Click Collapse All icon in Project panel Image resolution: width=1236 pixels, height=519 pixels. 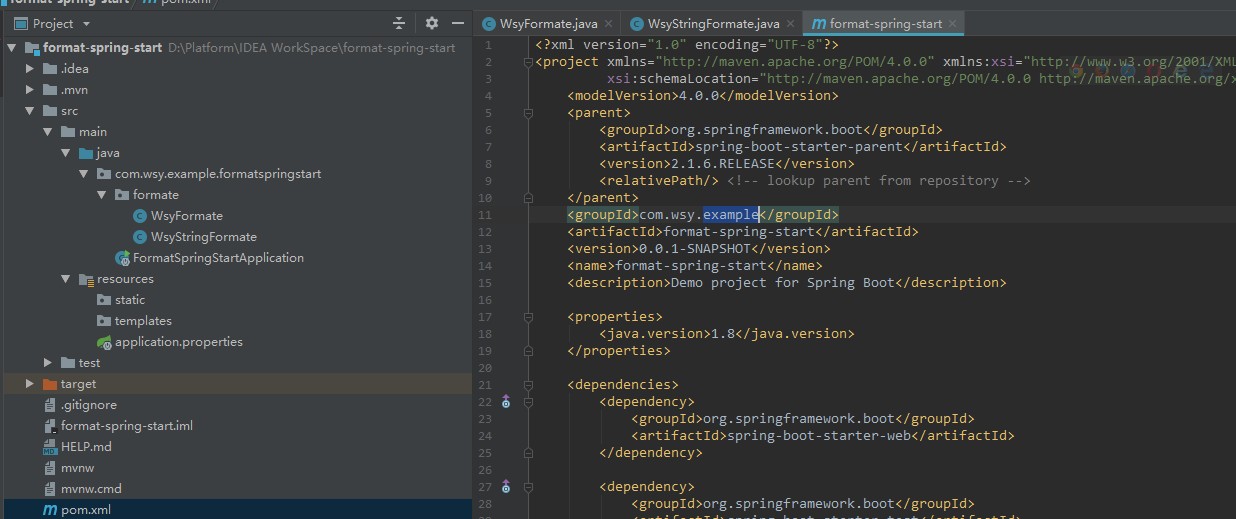399,23
